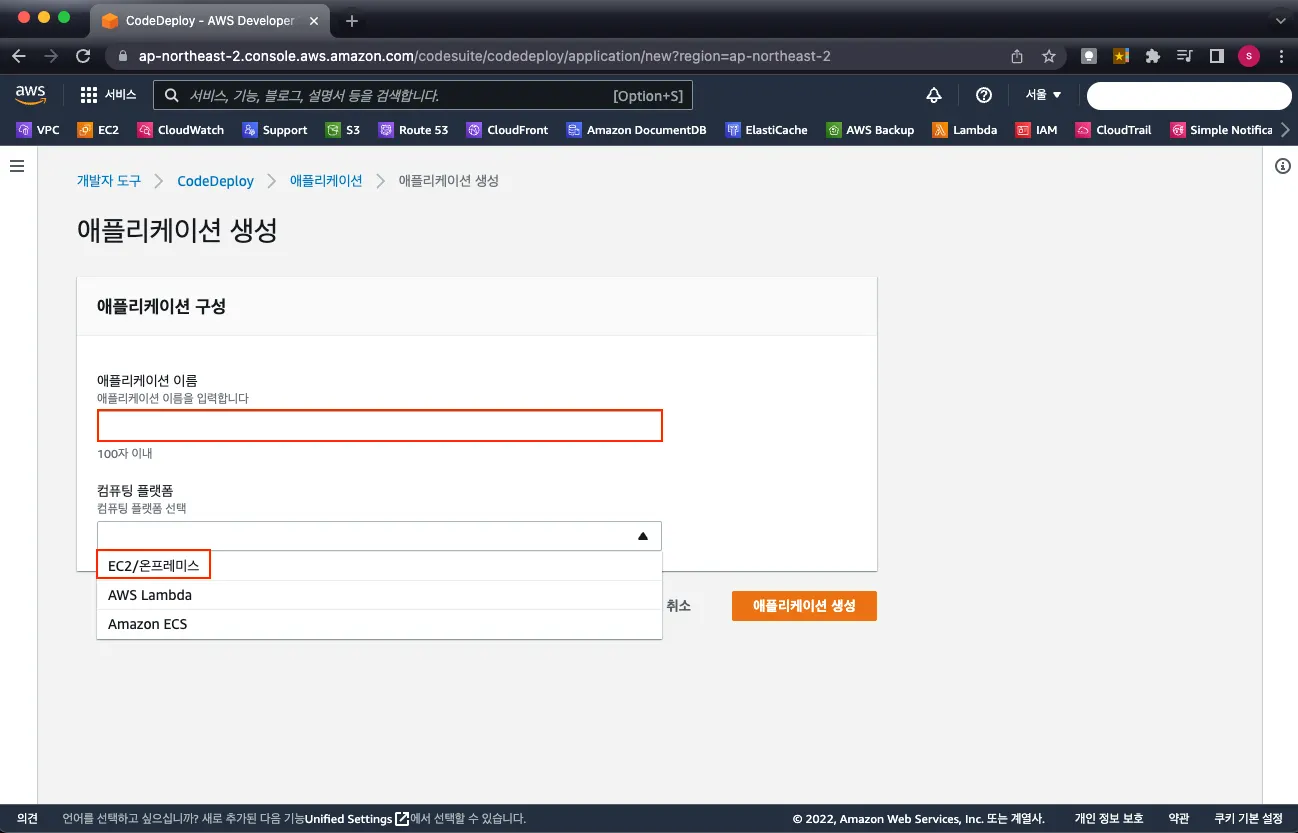The image size is (1298, 833).
Task: Open the account name menu in header
Action: [1189, 95]
